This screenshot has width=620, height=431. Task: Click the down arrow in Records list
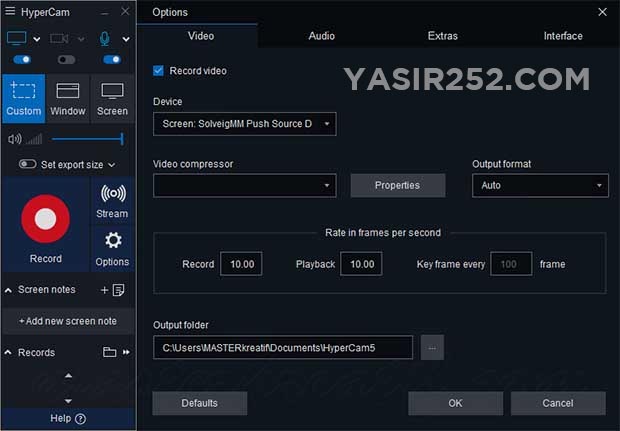68,401
